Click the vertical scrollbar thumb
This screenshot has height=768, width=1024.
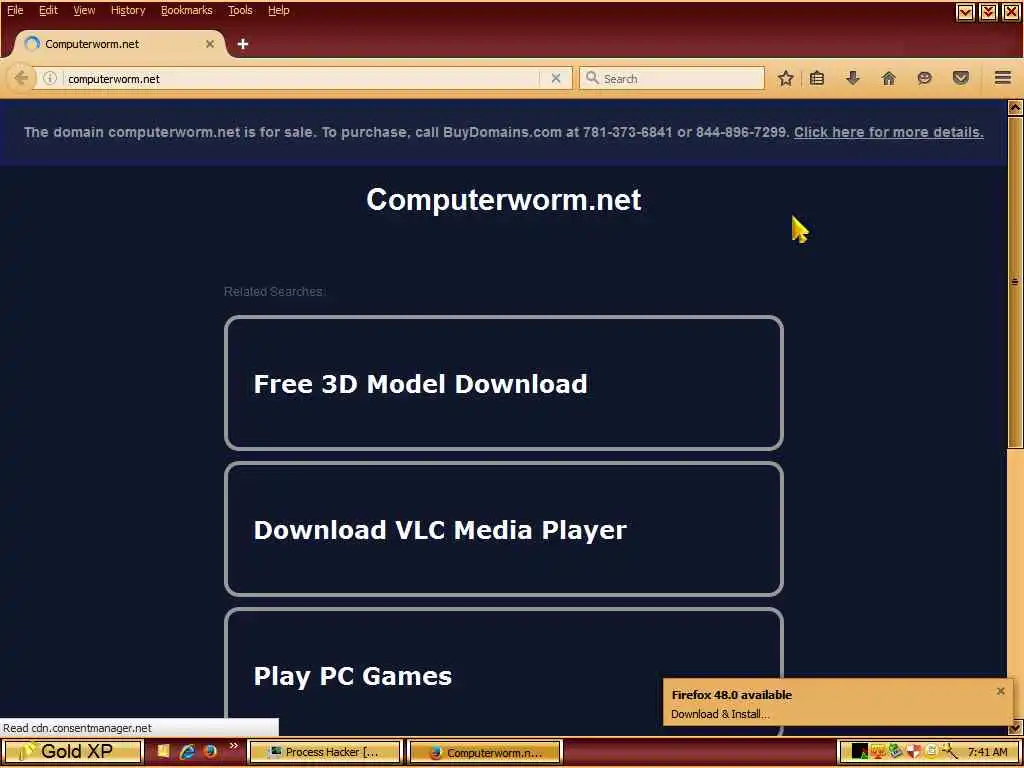click(x=1015, y=281)
